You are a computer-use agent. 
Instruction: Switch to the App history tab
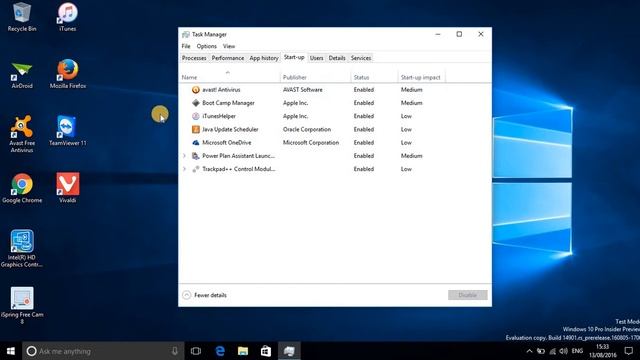pyautogui.click(x=264, y=58)
